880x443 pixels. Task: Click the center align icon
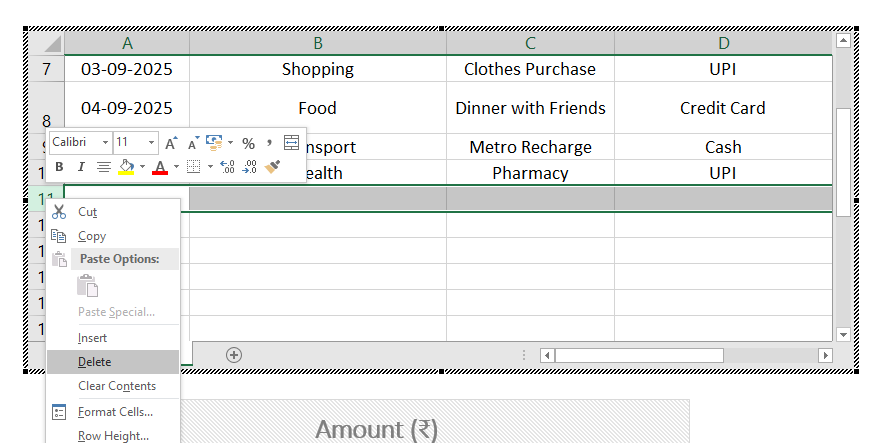102,167
